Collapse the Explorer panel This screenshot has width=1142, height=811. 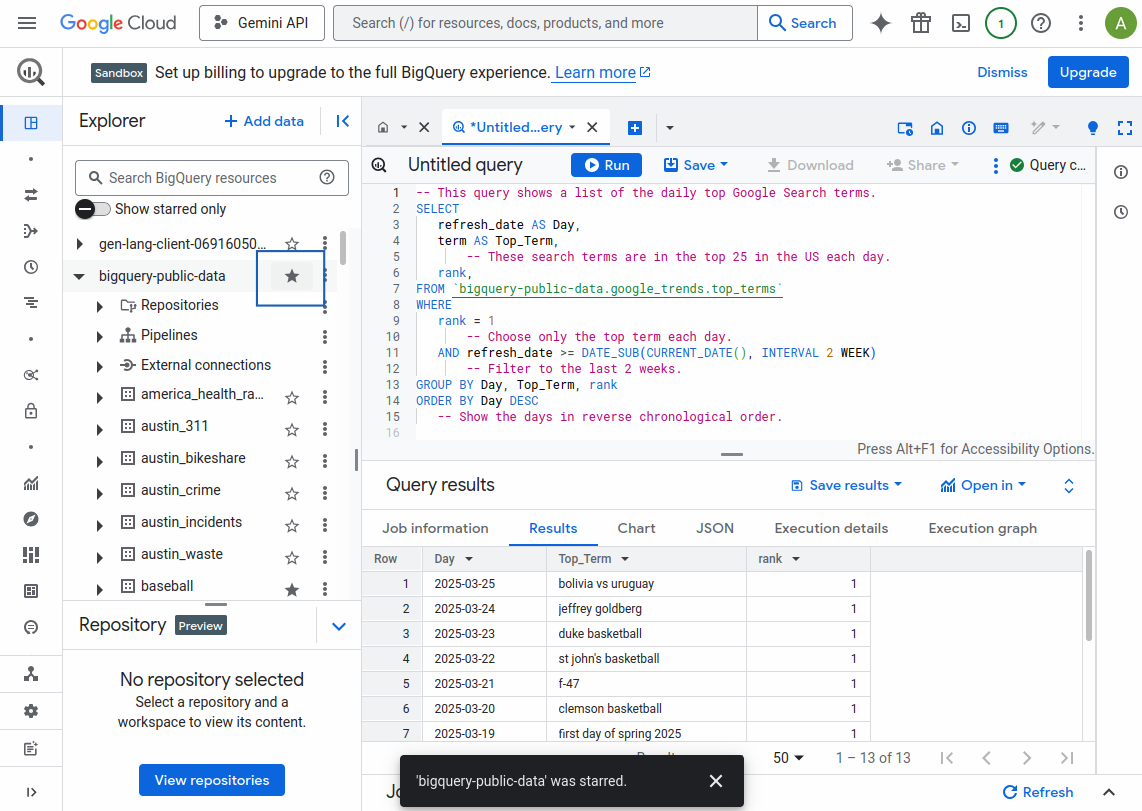[342, 121]
